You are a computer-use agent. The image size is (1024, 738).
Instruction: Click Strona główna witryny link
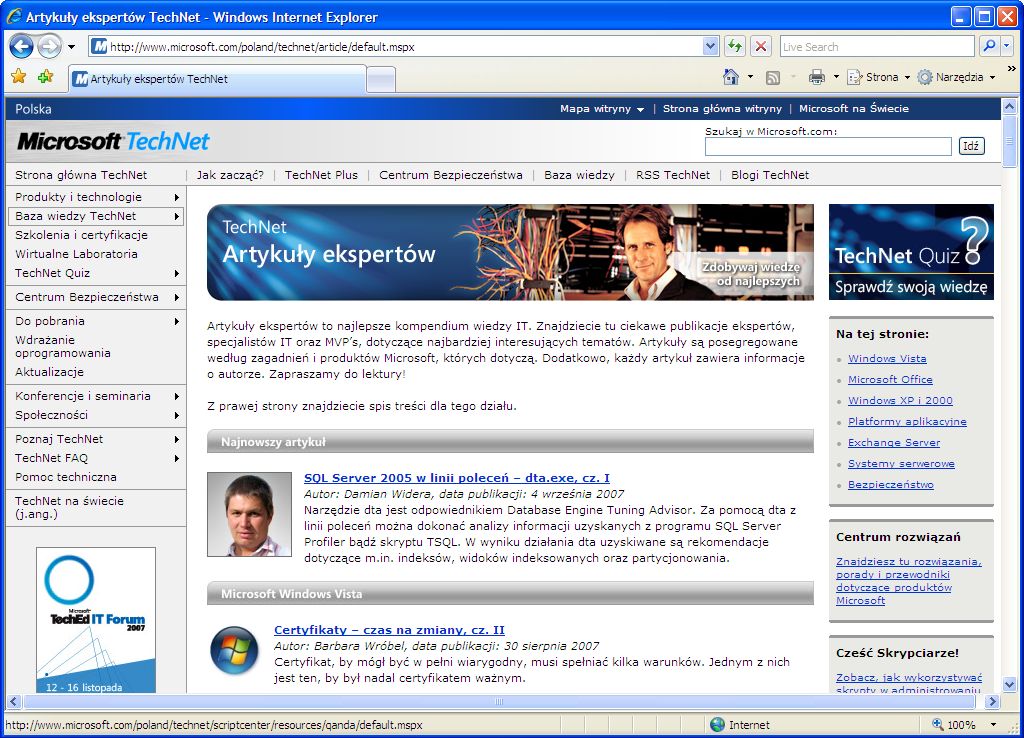[x=722, y=108]
